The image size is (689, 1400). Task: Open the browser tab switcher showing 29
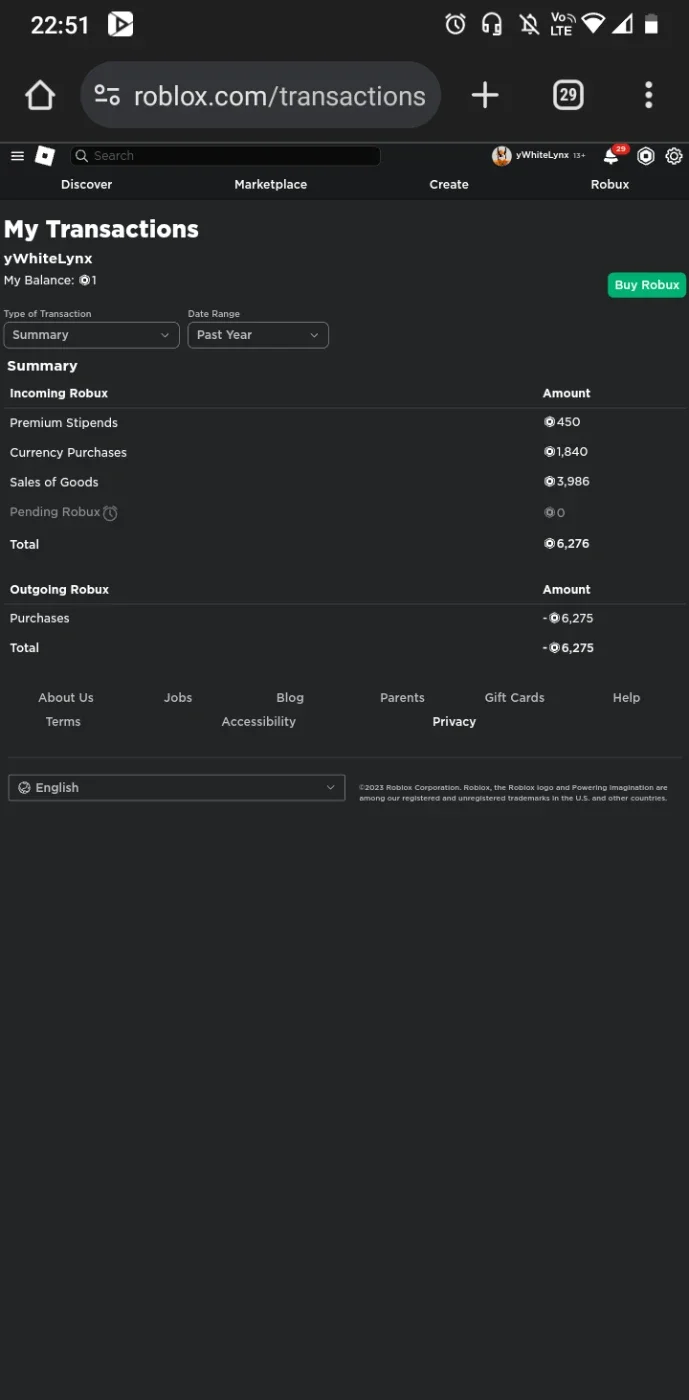(568, 96)
